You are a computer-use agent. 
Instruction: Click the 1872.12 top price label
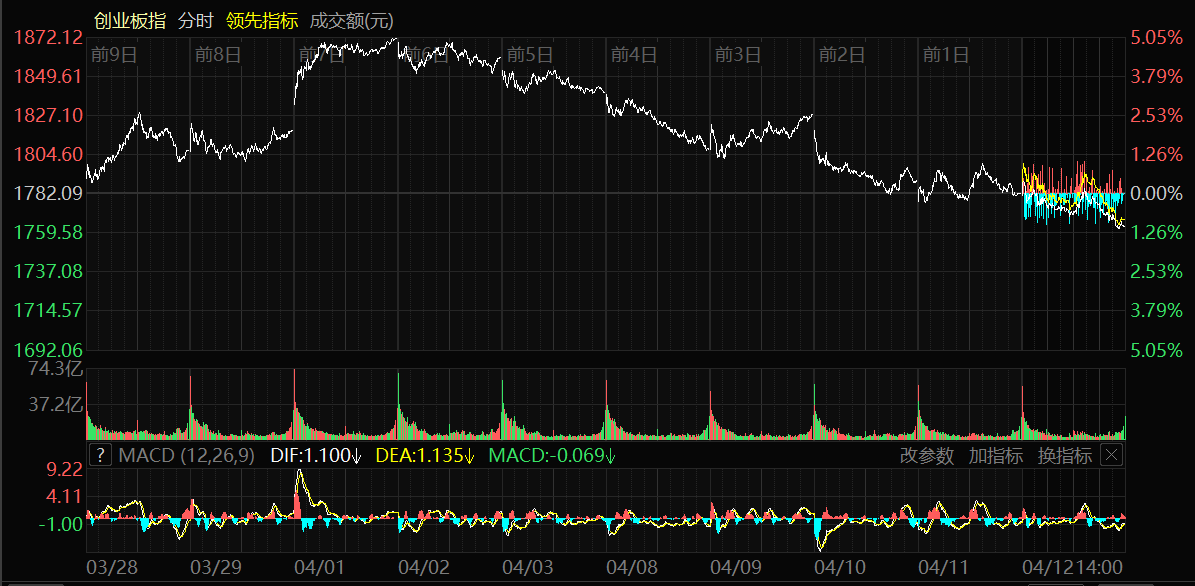48,37
